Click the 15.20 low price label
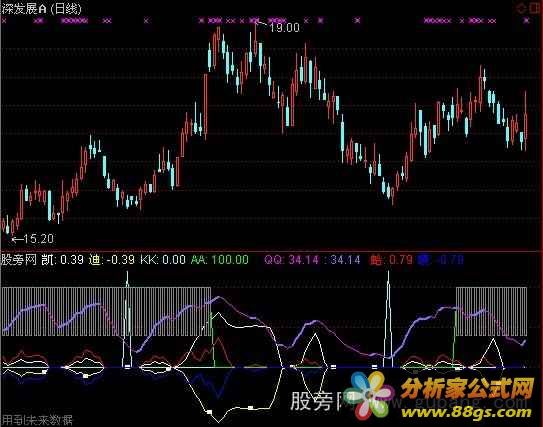The width and height of the screenshot is (543, 427). click(x=39, y=239)
